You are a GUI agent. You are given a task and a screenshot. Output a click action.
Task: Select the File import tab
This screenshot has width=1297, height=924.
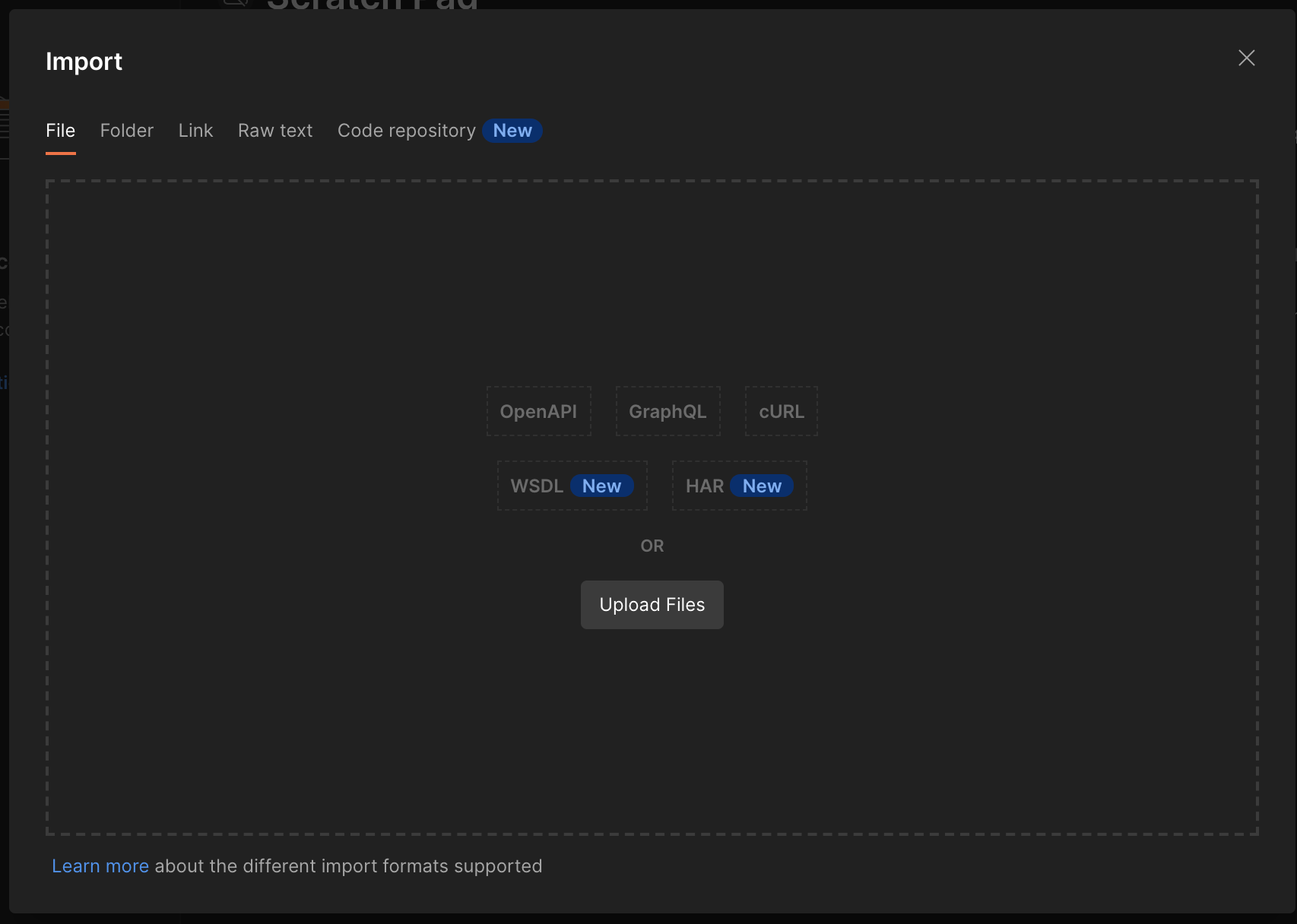click(x=60, y=131)
